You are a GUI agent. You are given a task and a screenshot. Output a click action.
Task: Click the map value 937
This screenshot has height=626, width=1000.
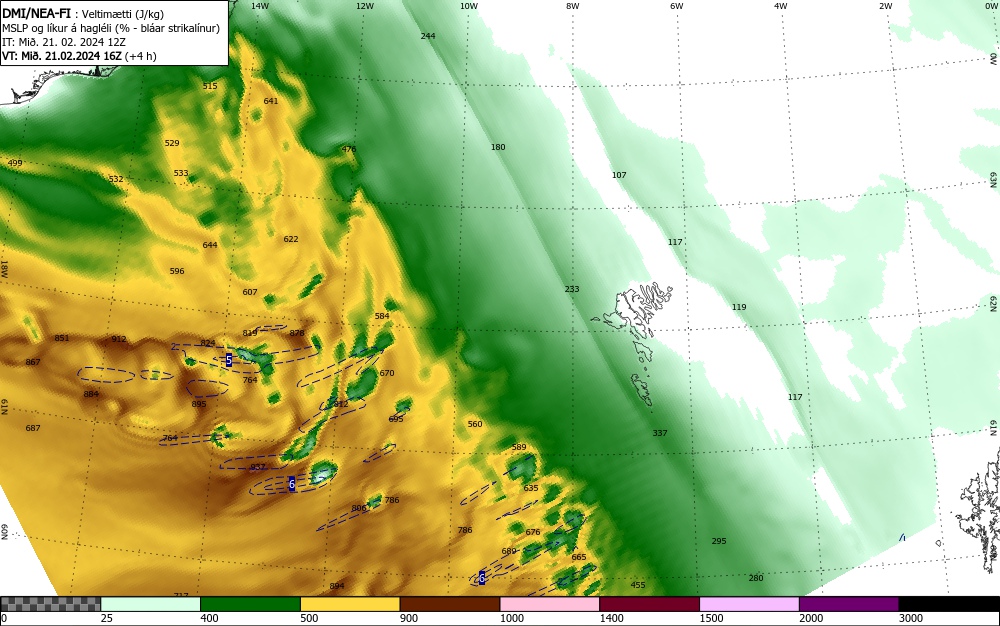258,467
